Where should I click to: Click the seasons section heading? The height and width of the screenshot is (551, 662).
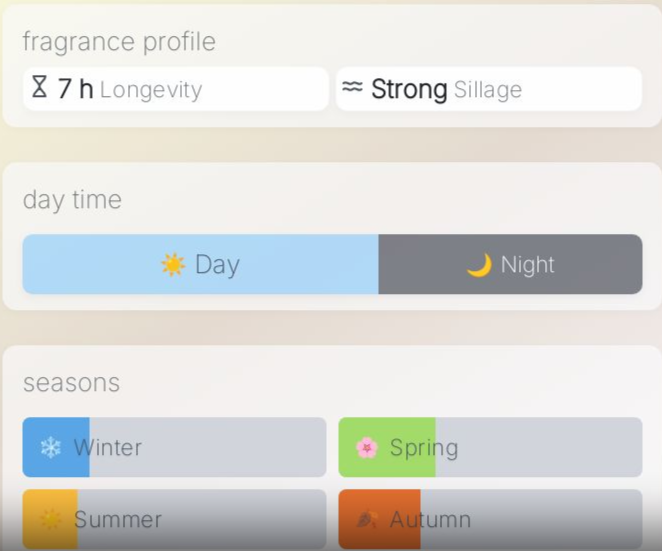71,383
